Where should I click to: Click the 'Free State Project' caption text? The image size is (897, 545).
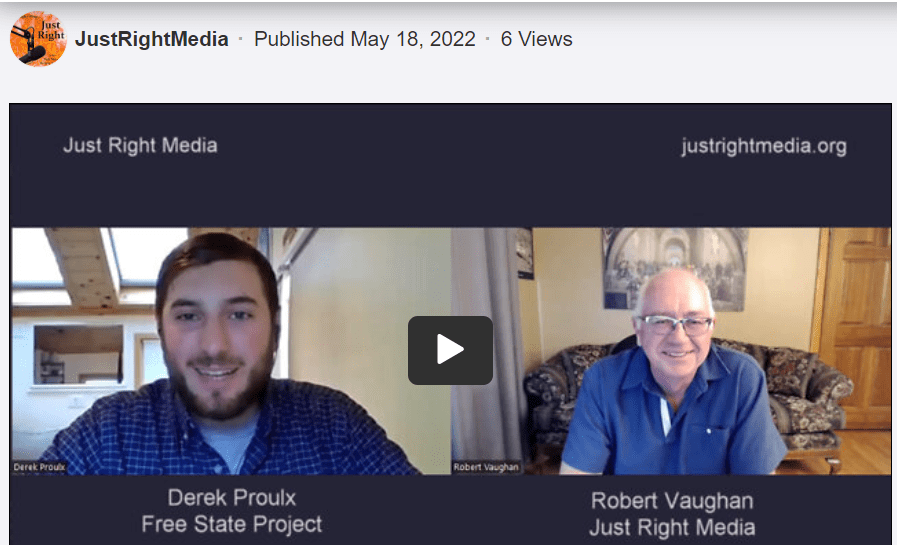(232, 524)
